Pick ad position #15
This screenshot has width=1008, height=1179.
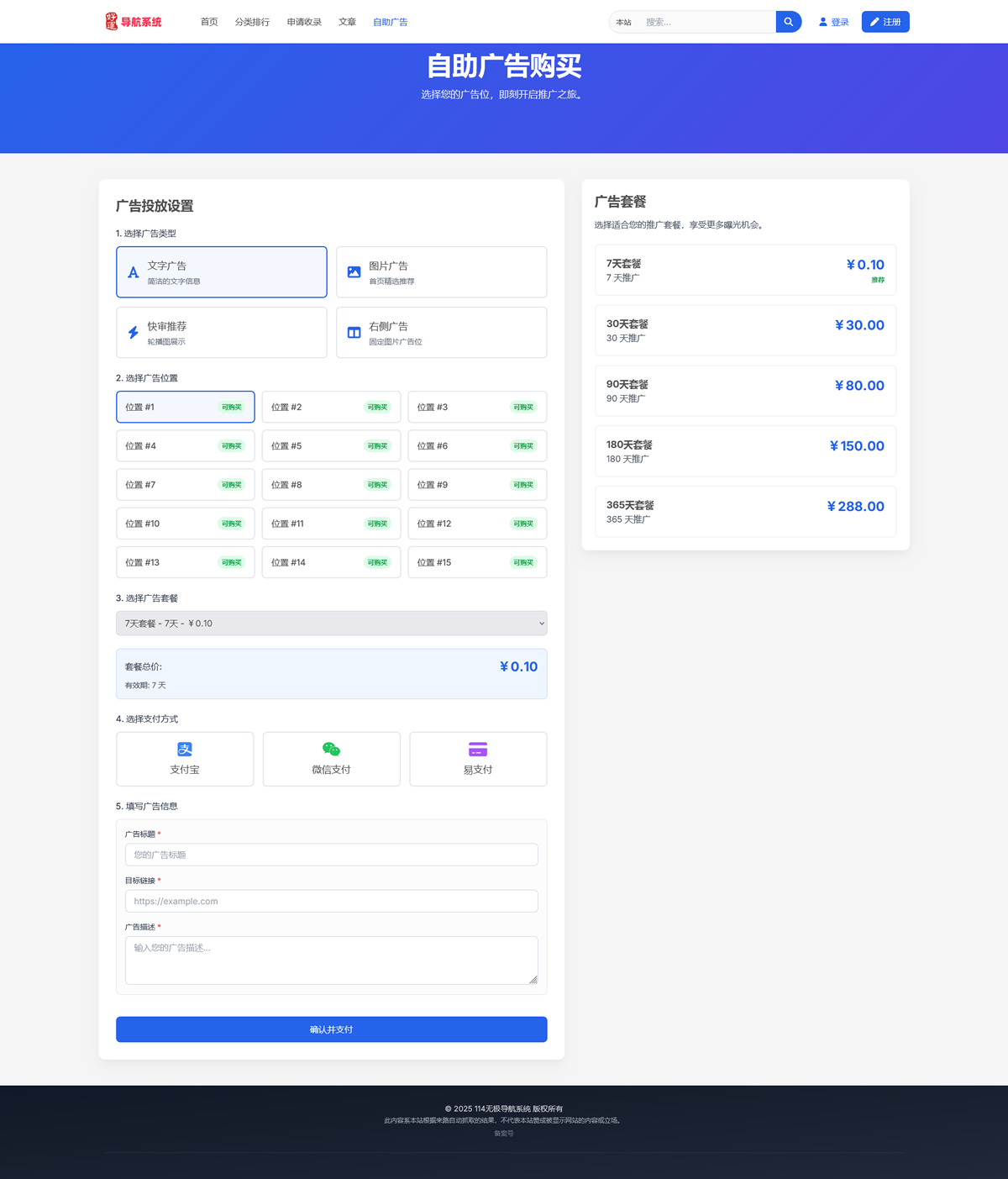point(477,562)
